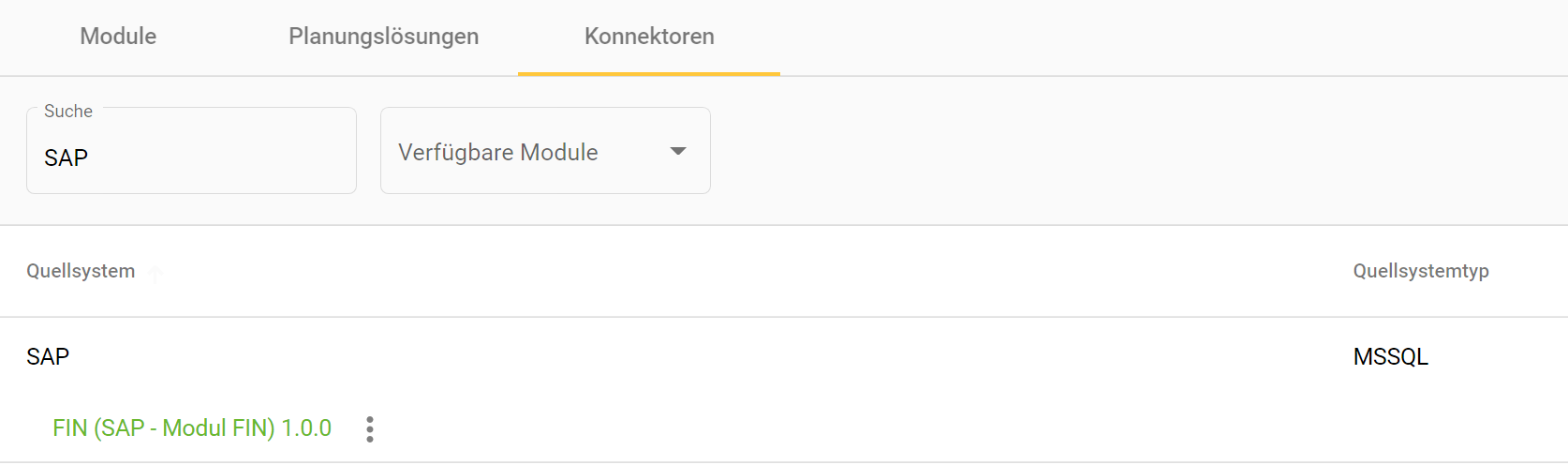Open the FIN (SAP - Modul FIN) connector
Screen dimensions: 1568x465
[165, 428]
